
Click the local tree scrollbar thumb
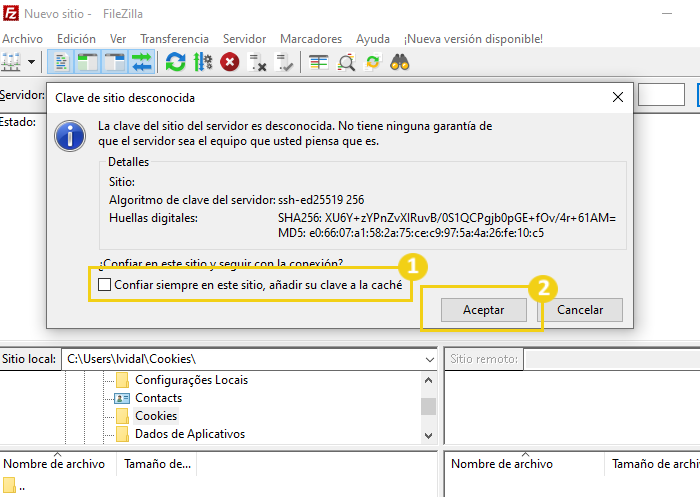point(428,406)
